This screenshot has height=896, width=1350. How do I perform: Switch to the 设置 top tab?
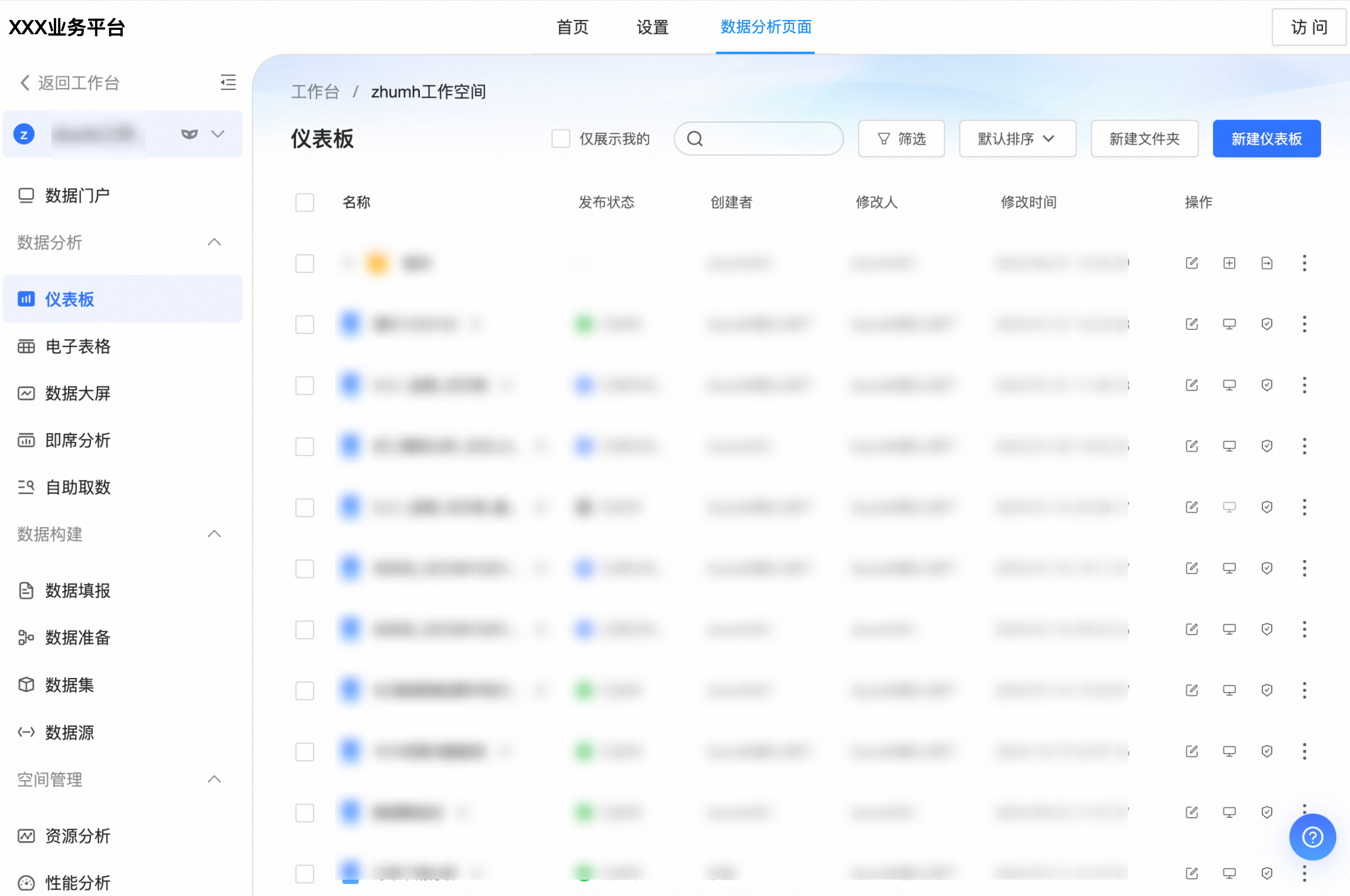point(653,27)
